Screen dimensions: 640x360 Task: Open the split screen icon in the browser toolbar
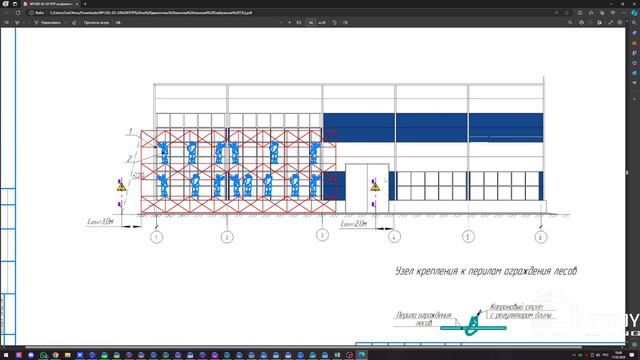click(580, 13)
